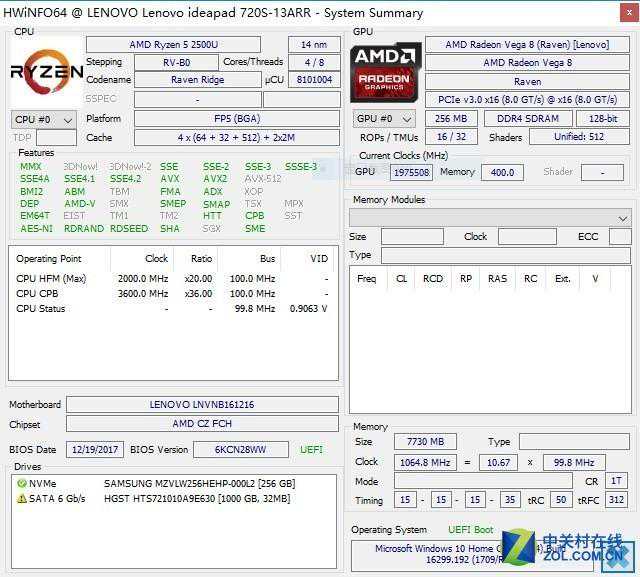Click the BIOS Version field 6KCN28WW

240,450
